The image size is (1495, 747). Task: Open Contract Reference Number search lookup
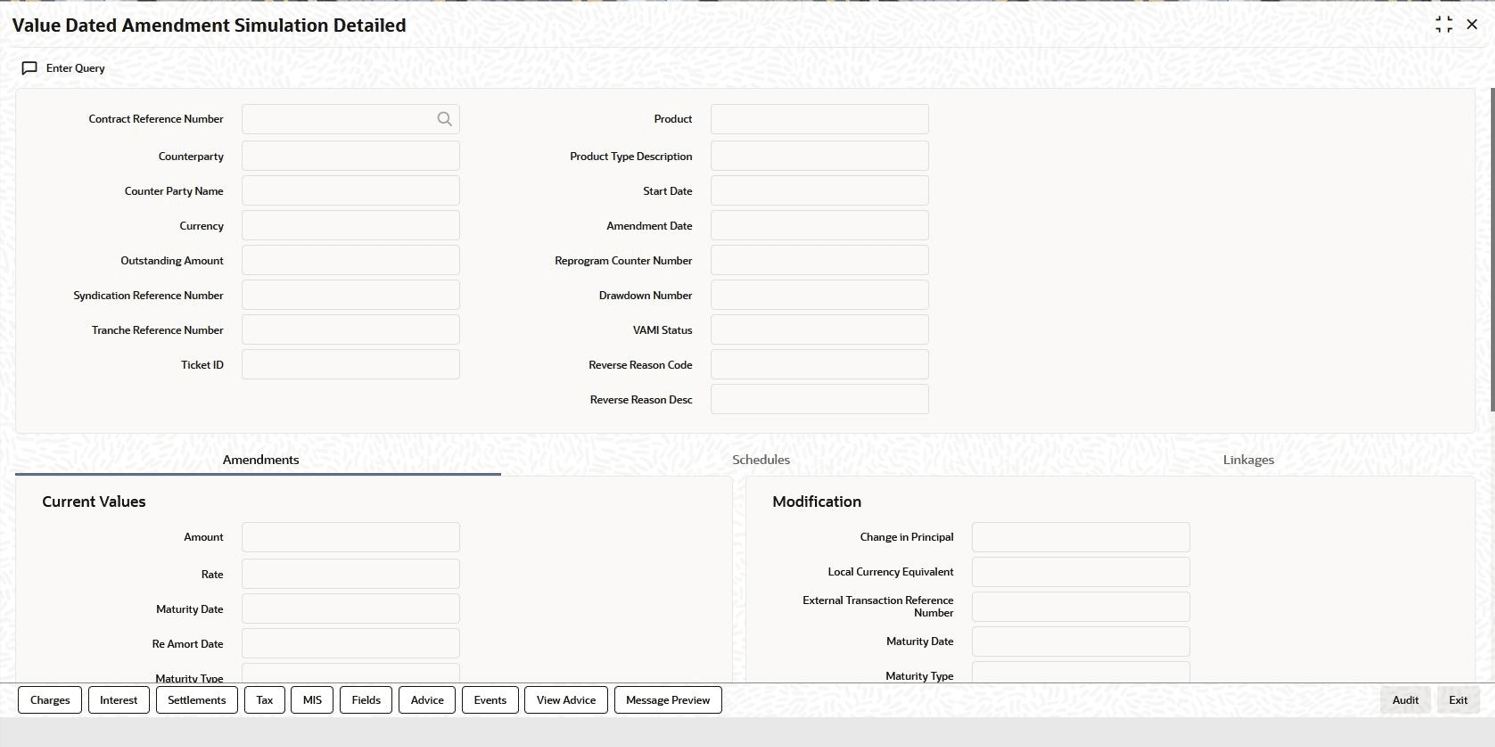(444, 119)
